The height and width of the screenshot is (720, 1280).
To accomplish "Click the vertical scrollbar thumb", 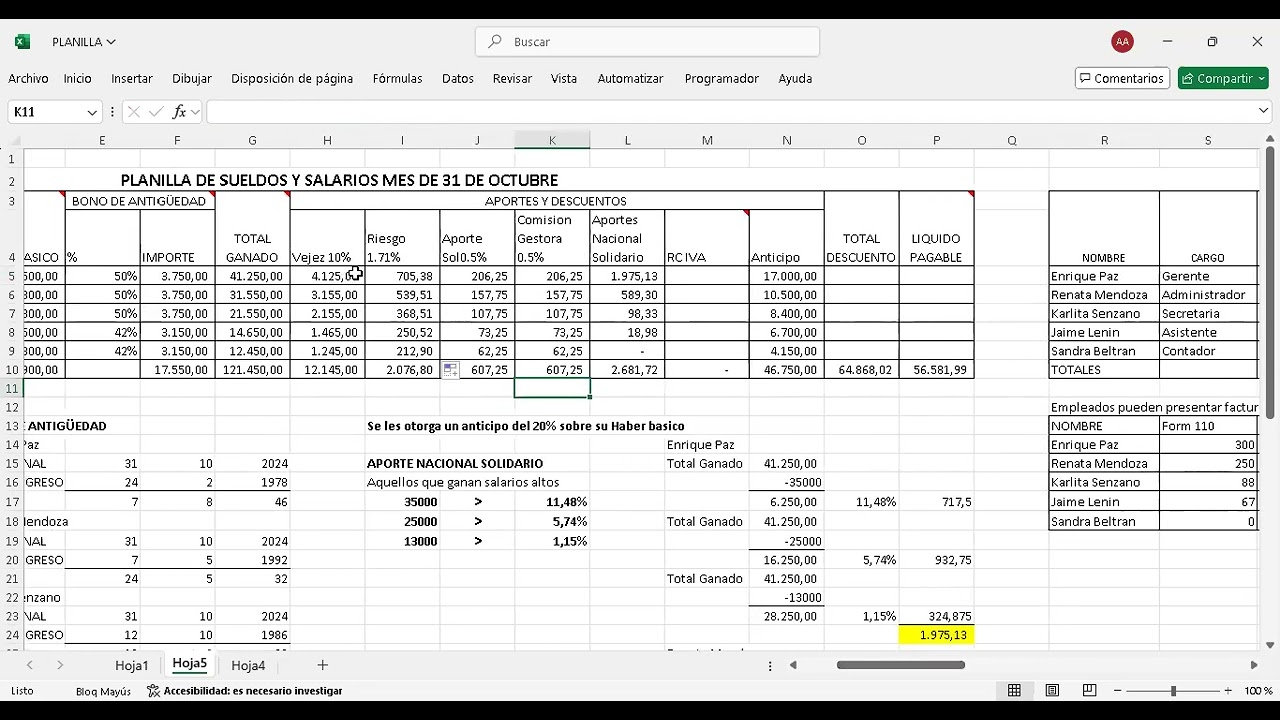I will pyautogui.click(x=1270, y=282).
